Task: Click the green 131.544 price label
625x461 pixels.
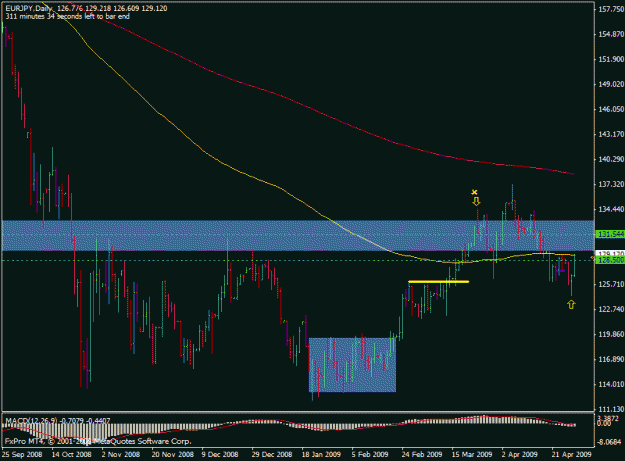Action: 610,234
